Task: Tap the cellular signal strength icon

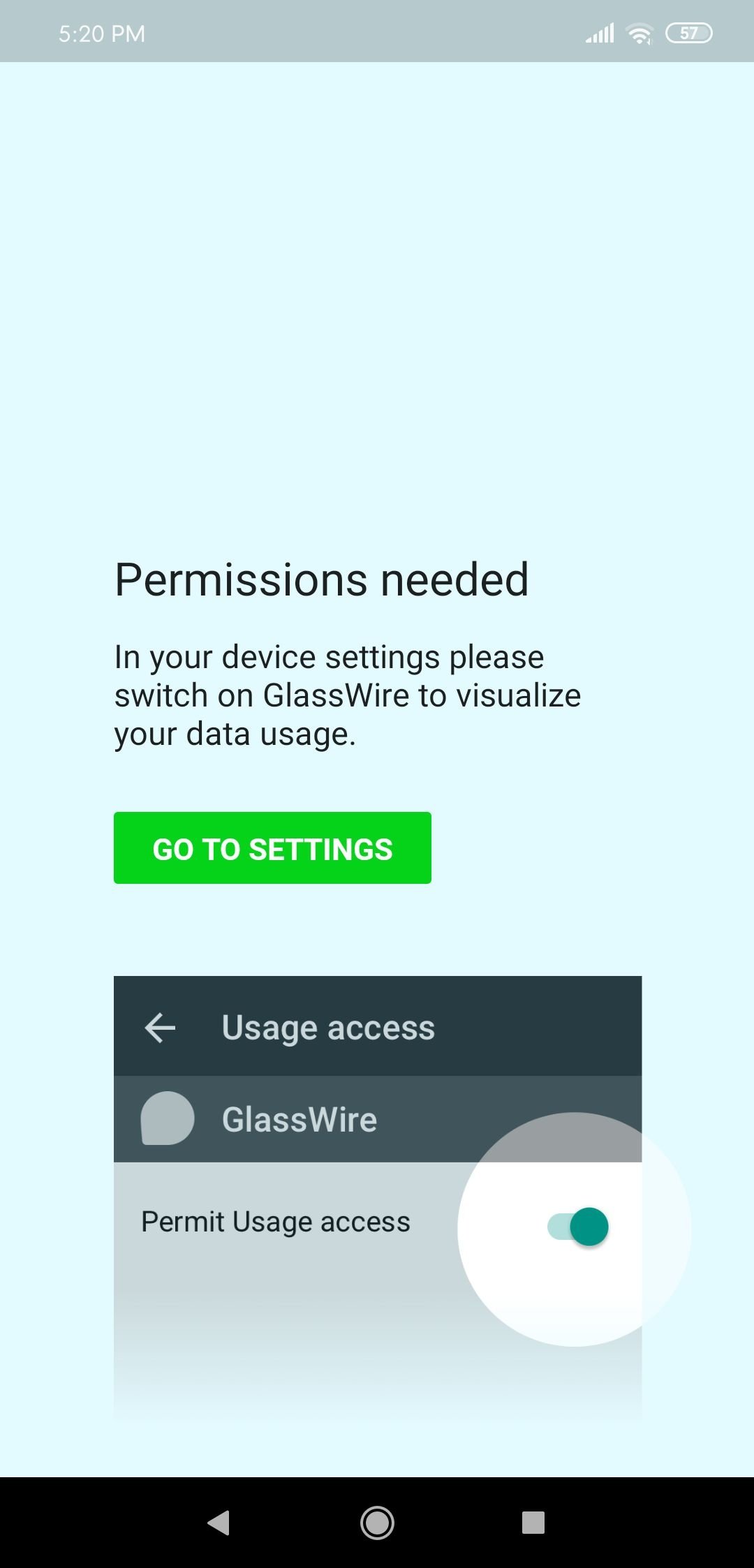Action: [600, 33]
